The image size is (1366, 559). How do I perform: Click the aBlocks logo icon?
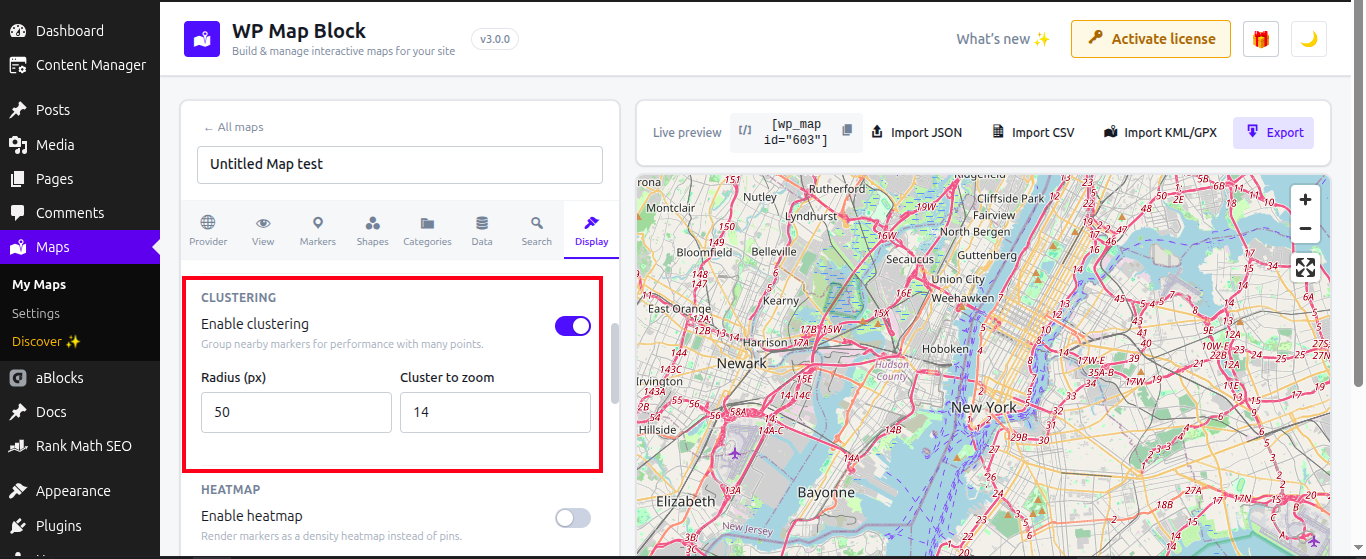18,378
